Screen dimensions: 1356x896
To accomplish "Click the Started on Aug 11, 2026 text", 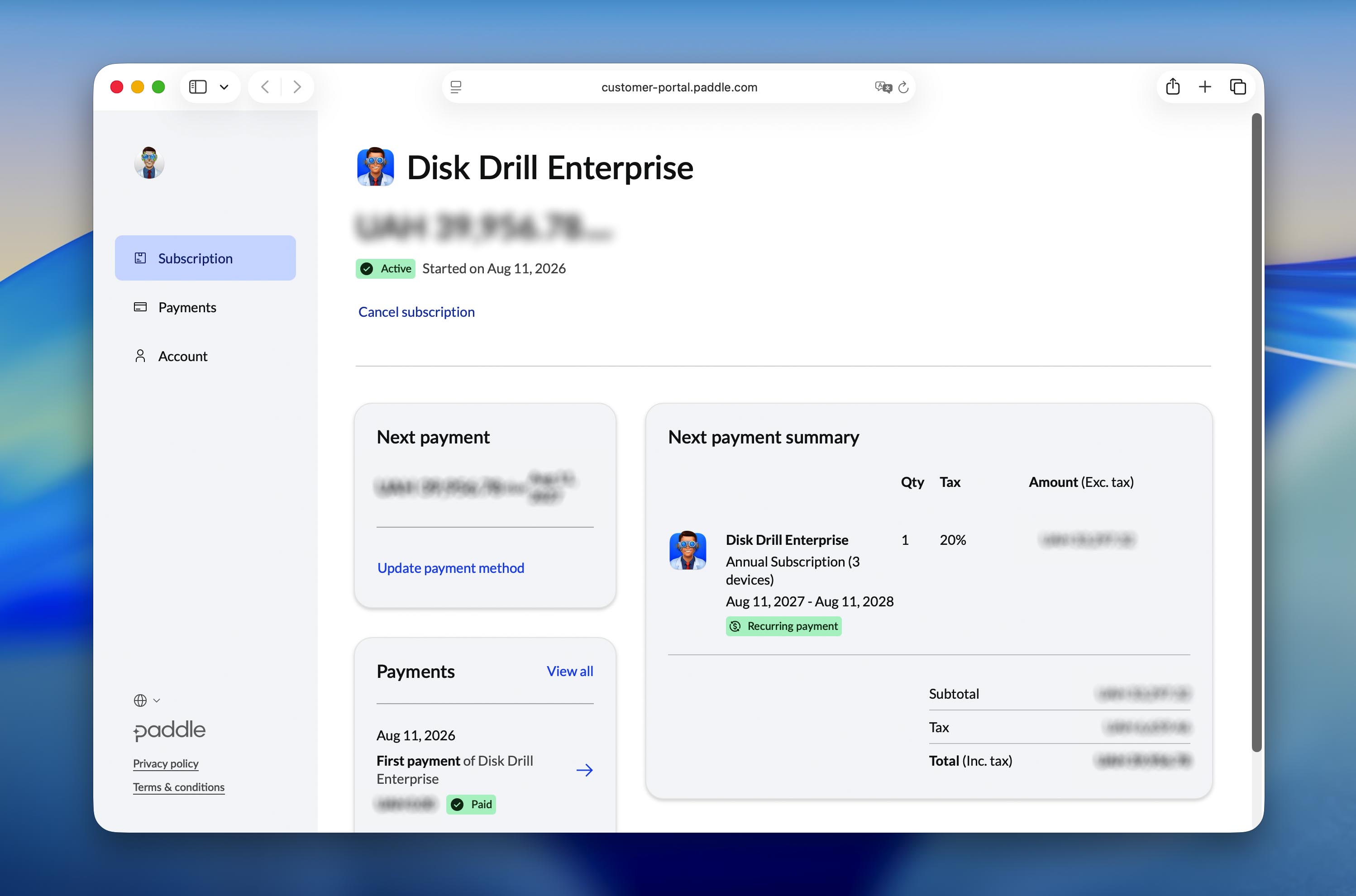I will coord(494,268).
